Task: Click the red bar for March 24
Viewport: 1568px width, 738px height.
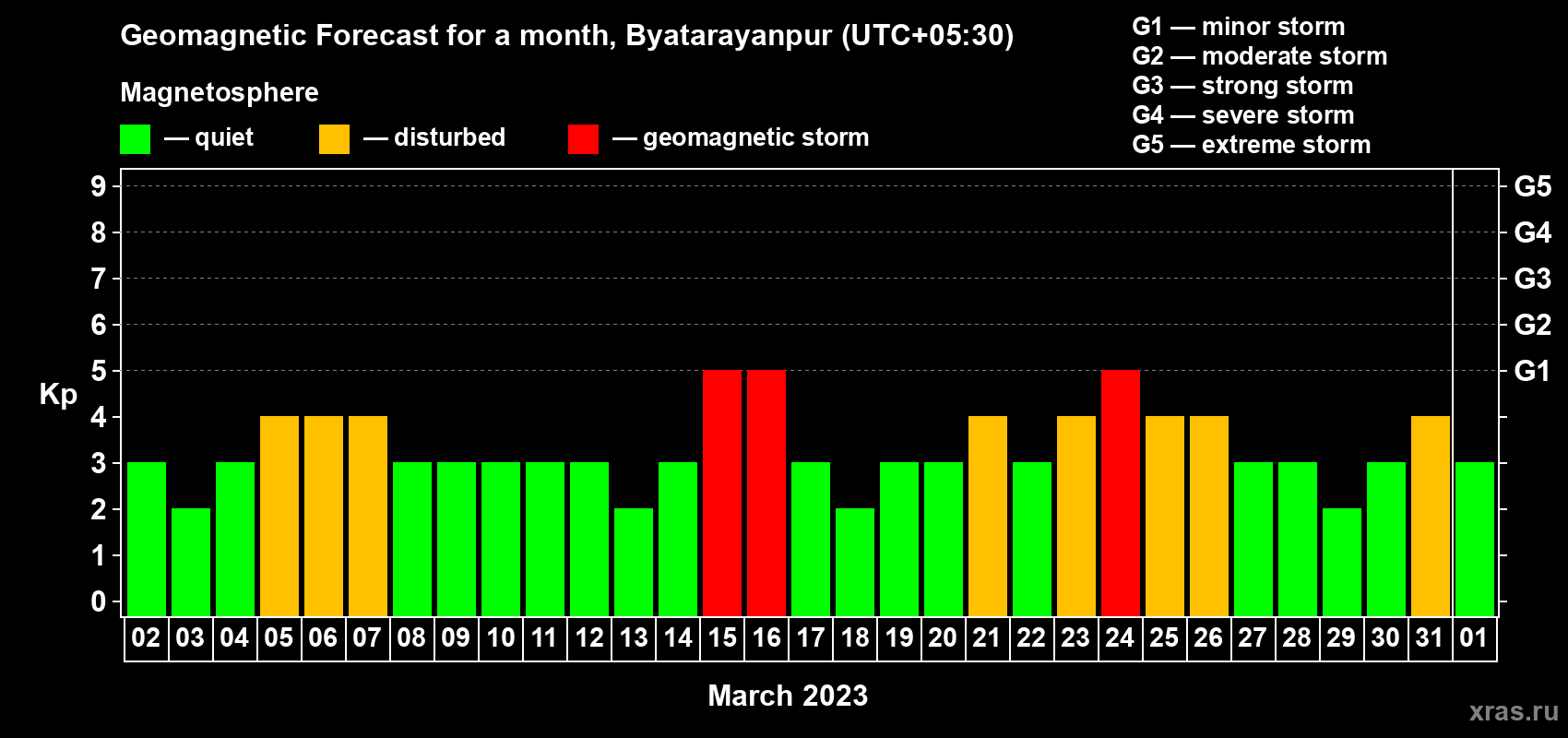Action: (1121, 493)
